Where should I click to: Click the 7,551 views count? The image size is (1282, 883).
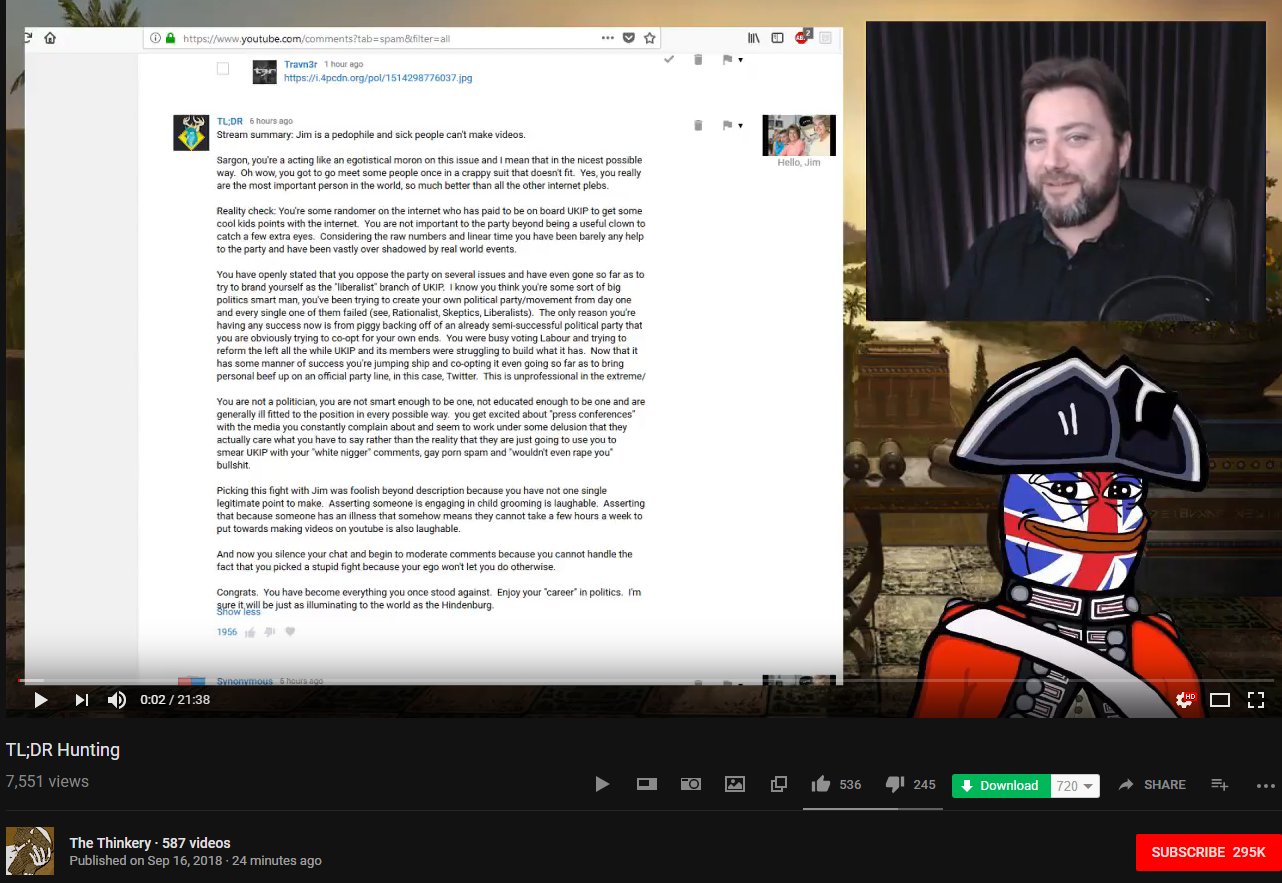click(x=47, y=781)
